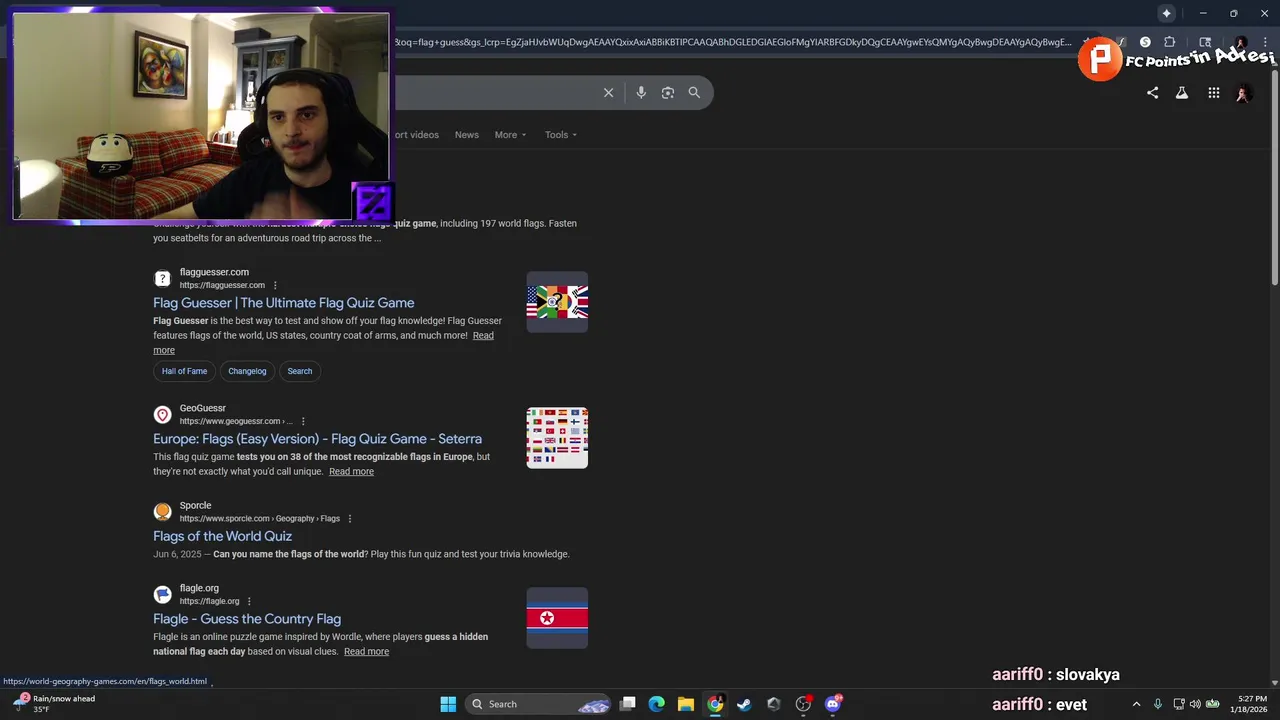The width and height of the screenshot is (1280, 720).
Task: Open Google Lens image search icon
Action: tap(667, 92)
